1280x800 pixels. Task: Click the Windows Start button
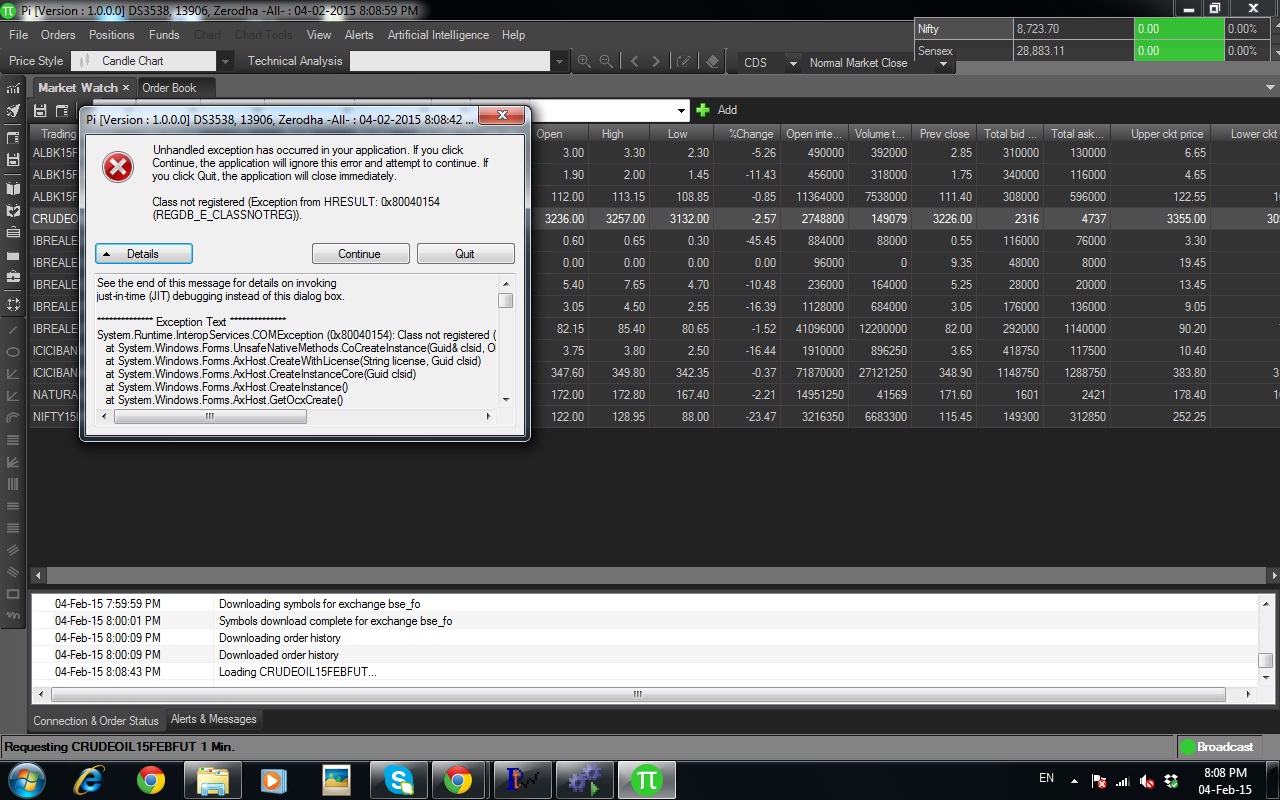(25, 780)
